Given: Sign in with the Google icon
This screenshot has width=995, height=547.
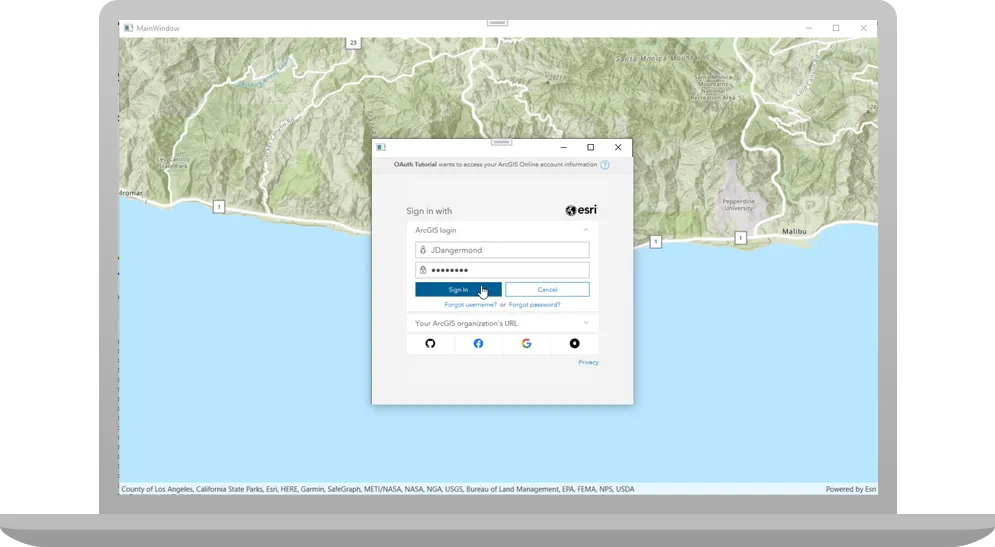Looking at the screenshot, I should pos(526,343).
